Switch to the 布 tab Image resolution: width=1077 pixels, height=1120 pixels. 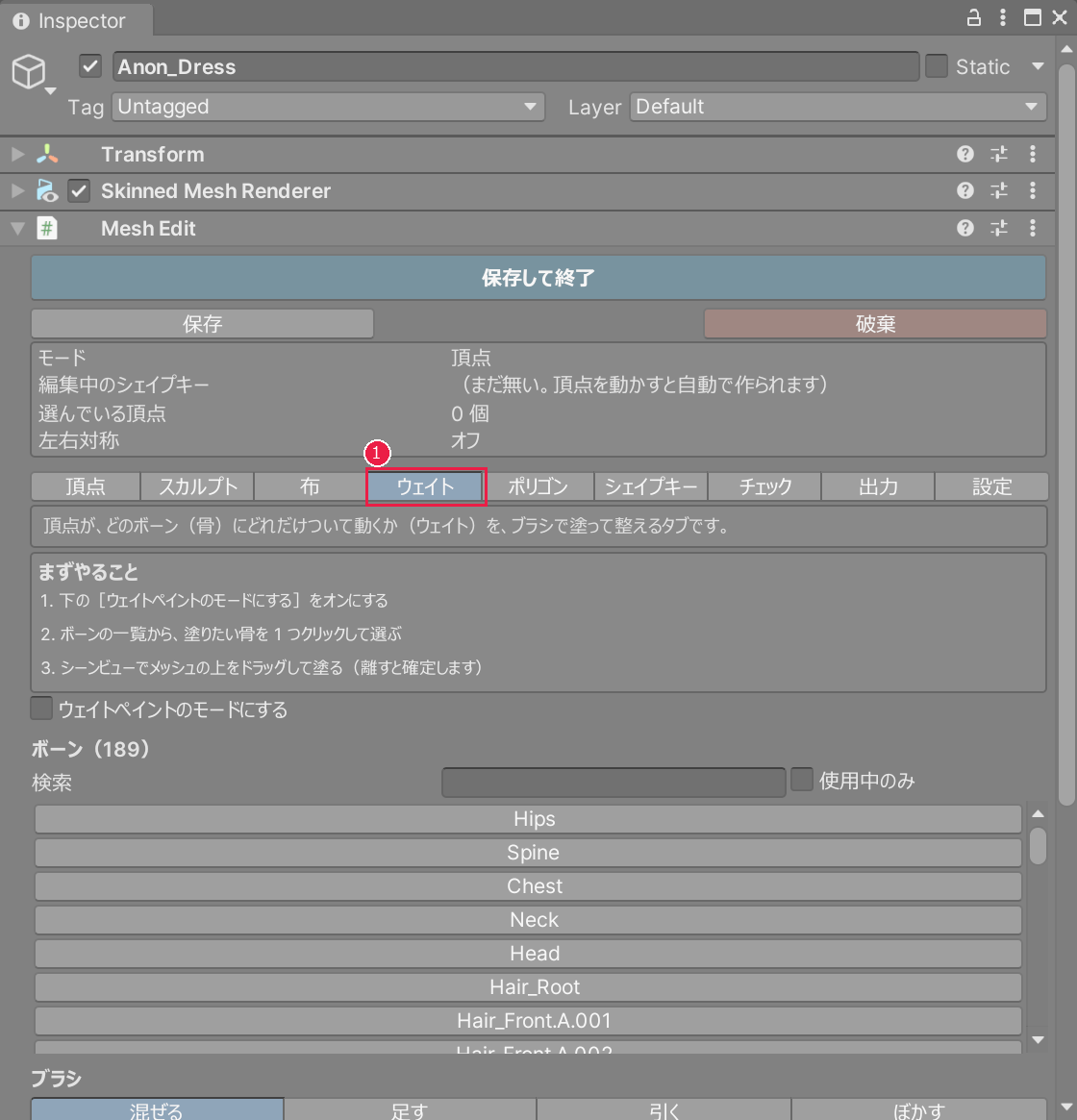310,486
